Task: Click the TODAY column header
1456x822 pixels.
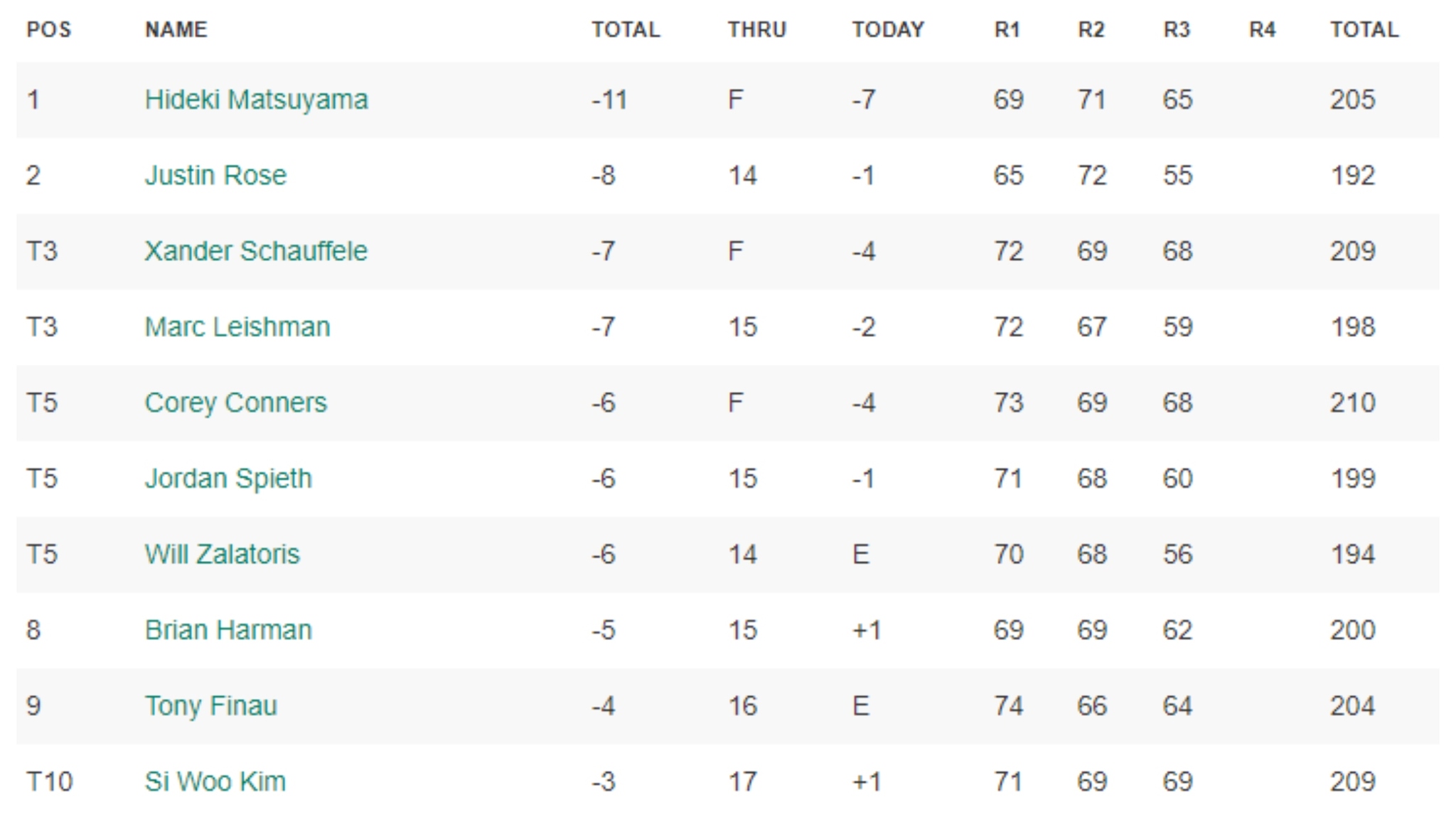Action: coord(888,30)
